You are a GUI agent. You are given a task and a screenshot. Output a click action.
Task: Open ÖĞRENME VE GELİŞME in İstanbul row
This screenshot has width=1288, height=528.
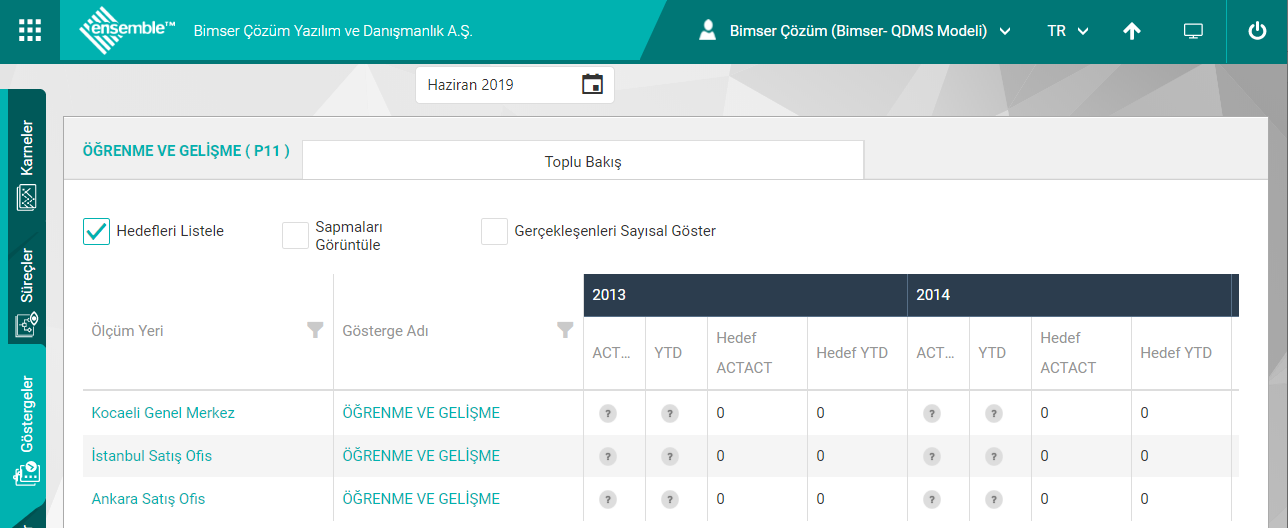point(421,456)
